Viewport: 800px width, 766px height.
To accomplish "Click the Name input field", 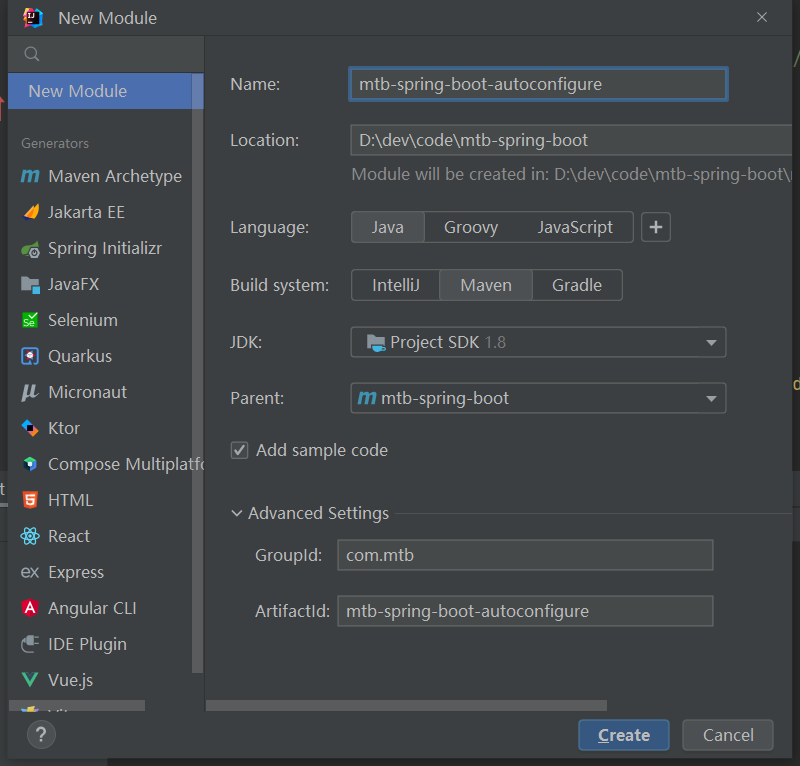I will pyautogui.click(x=538, y=84).
